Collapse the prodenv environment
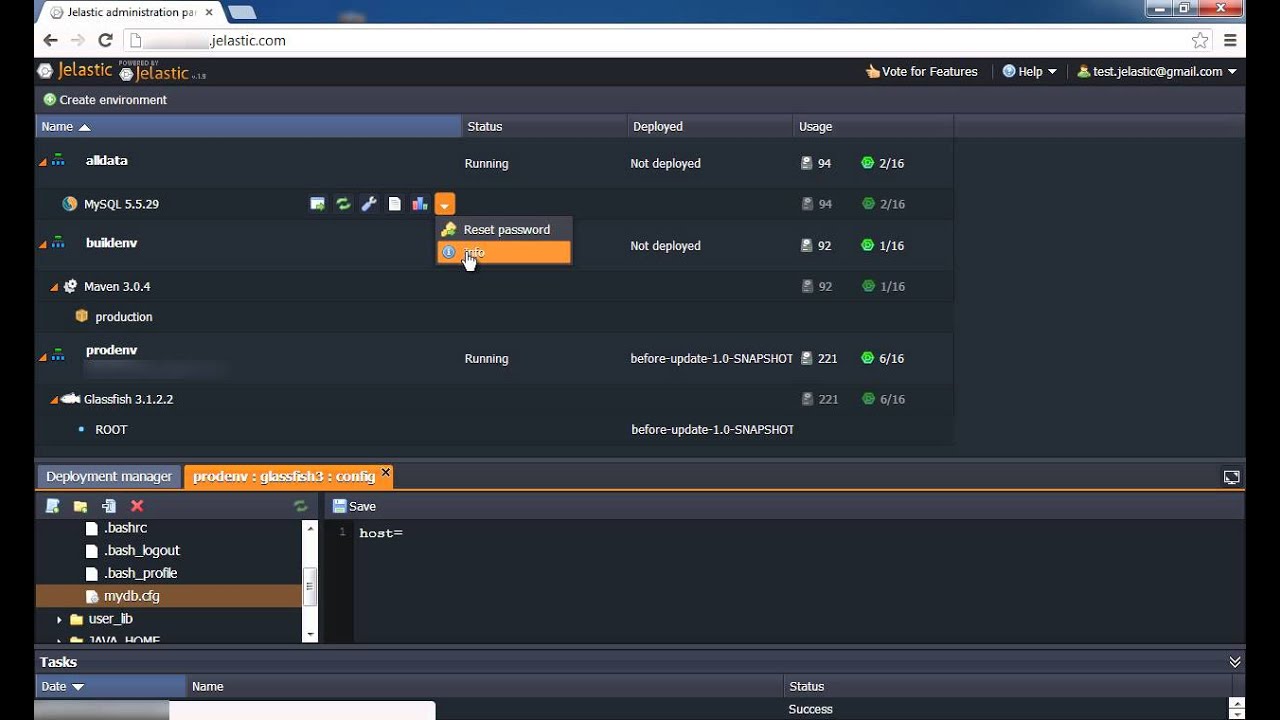The image size is (1280, 720). click(x=43, y=357)
